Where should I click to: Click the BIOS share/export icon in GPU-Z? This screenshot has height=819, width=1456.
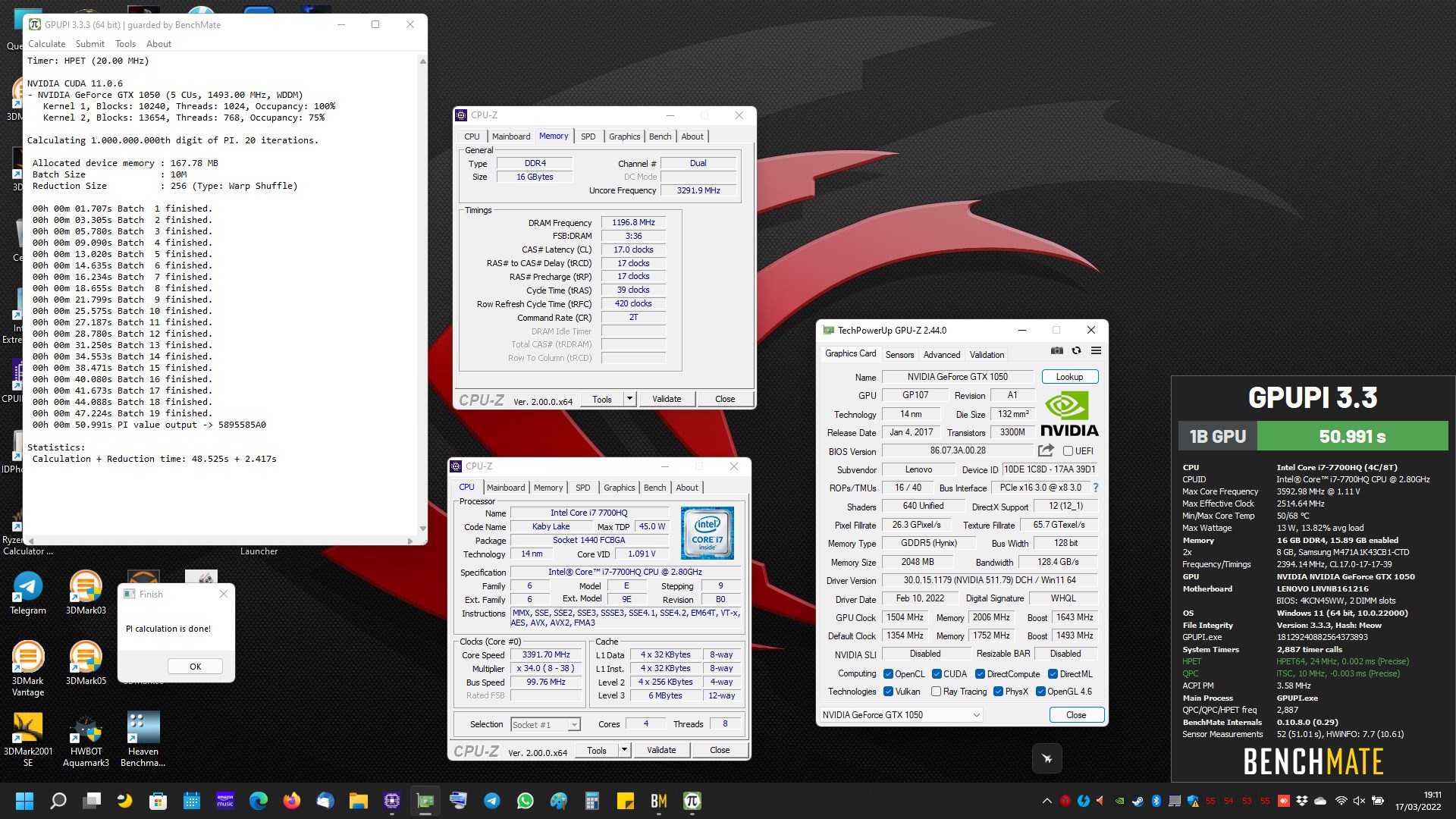(x=1046, y=450)
